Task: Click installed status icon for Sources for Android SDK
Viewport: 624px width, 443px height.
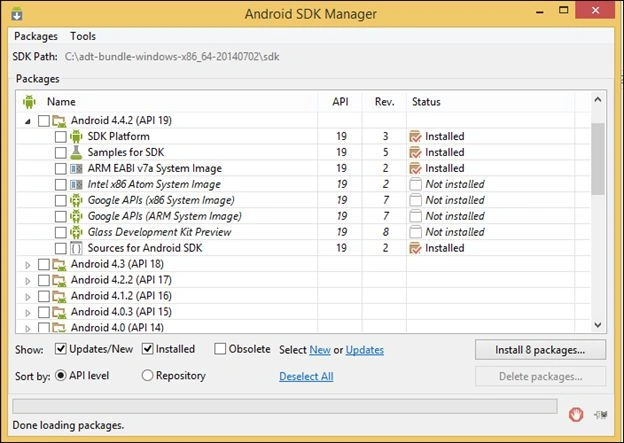Action: pyautogui.click(x=415, y=248)
